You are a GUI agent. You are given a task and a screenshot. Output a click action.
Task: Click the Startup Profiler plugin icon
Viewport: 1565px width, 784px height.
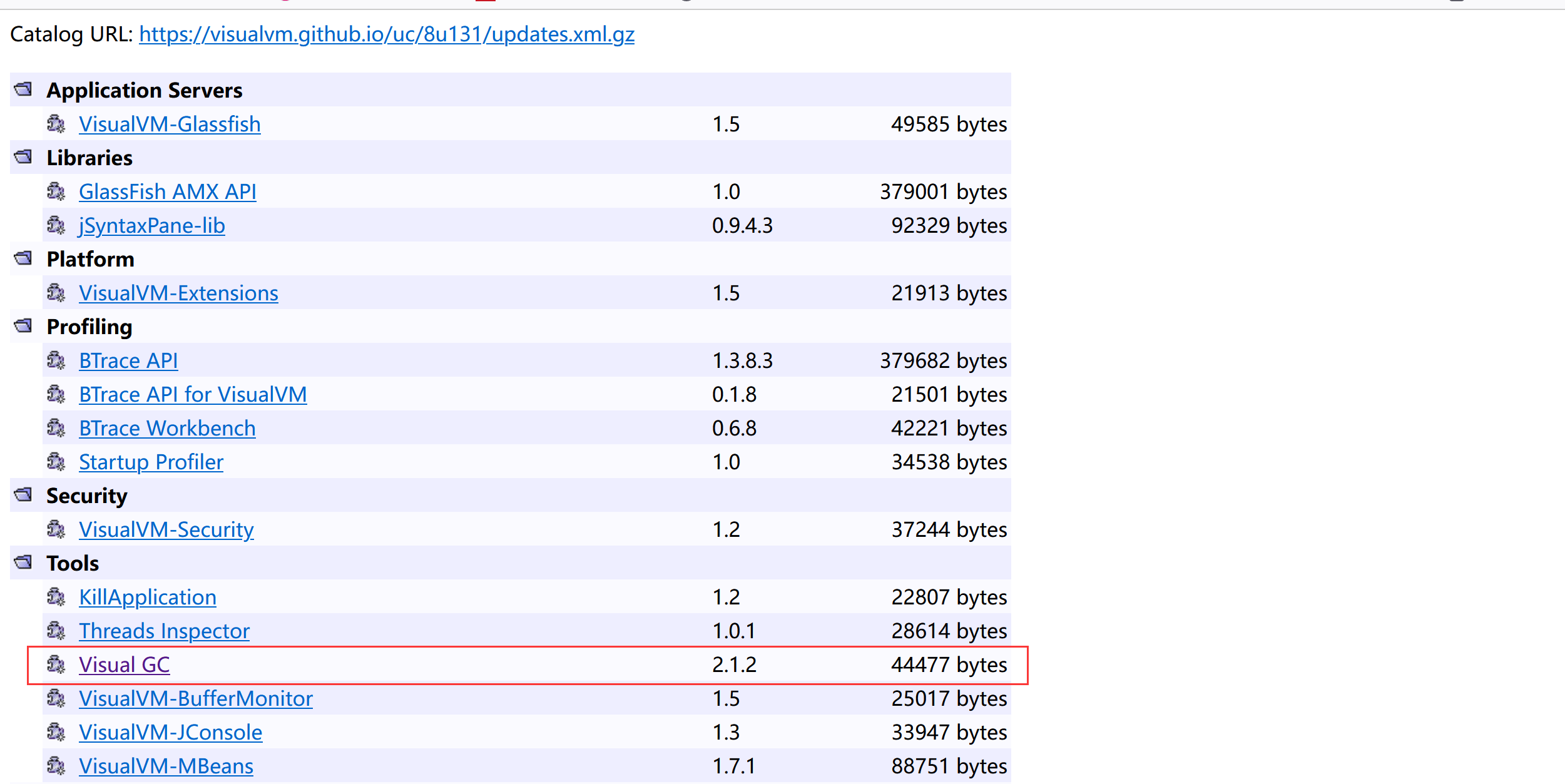[x=57, y=462]
